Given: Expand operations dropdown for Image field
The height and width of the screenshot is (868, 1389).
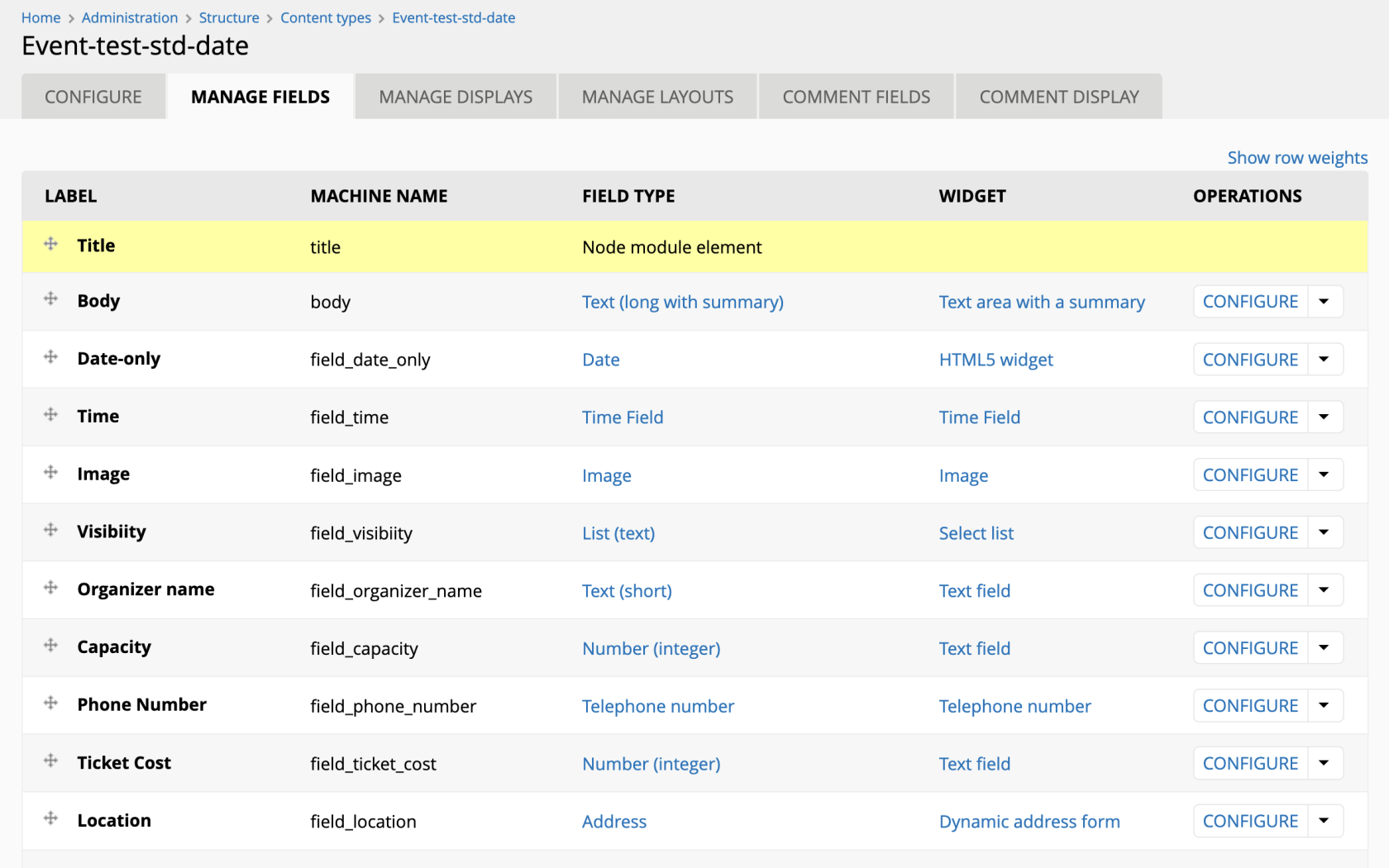Looking at the screenshot, I should click(x=1325, y=475).
